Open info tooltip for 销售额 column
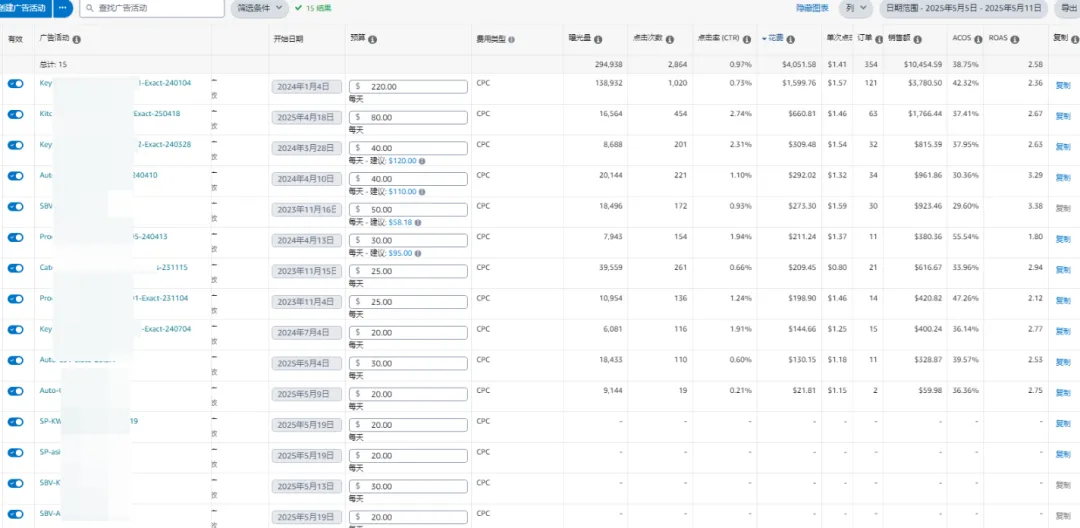1080x528 pixels. click(x=917, y=40)
